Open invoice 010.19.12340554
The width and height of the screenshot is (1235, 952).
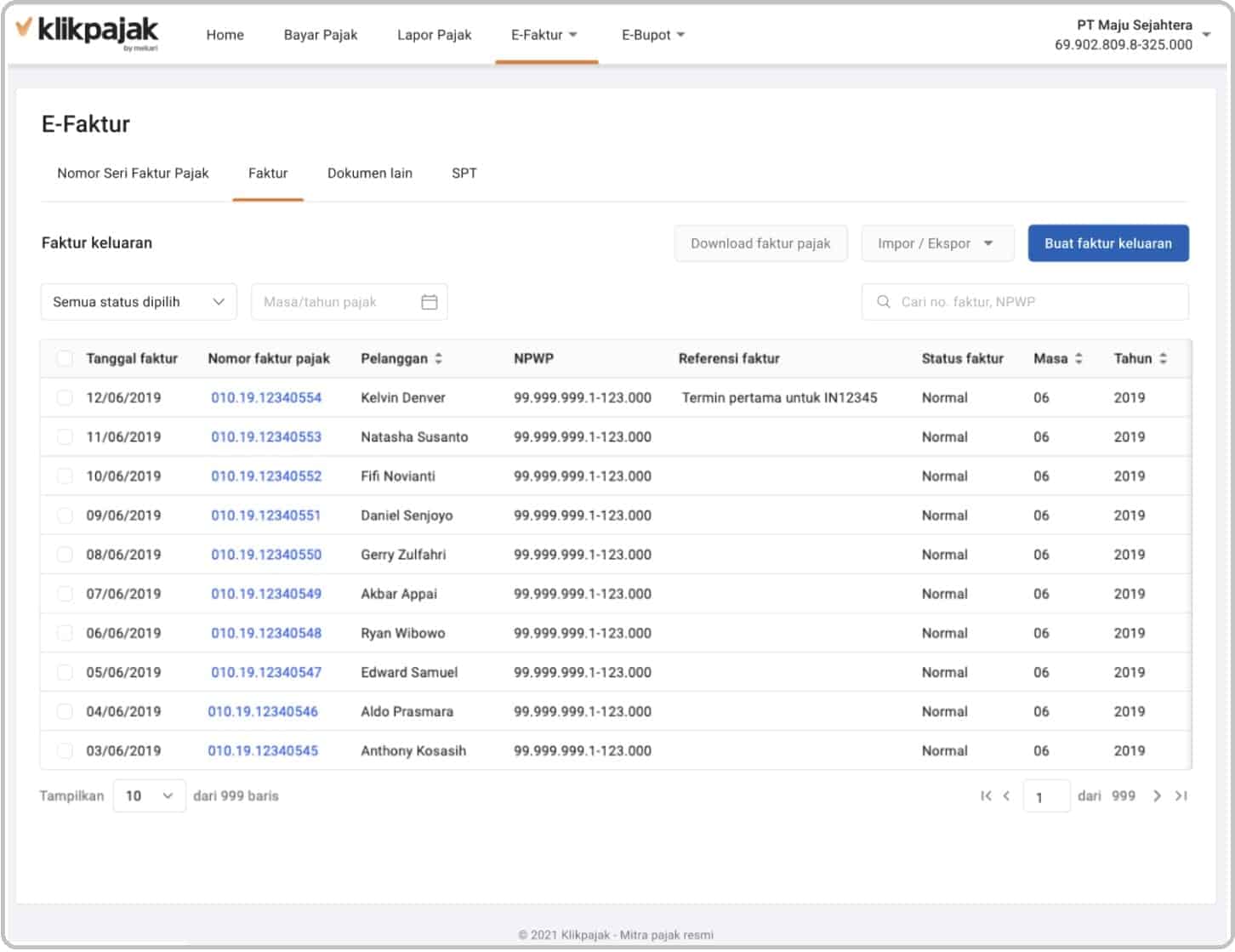[x=266, y=397]
